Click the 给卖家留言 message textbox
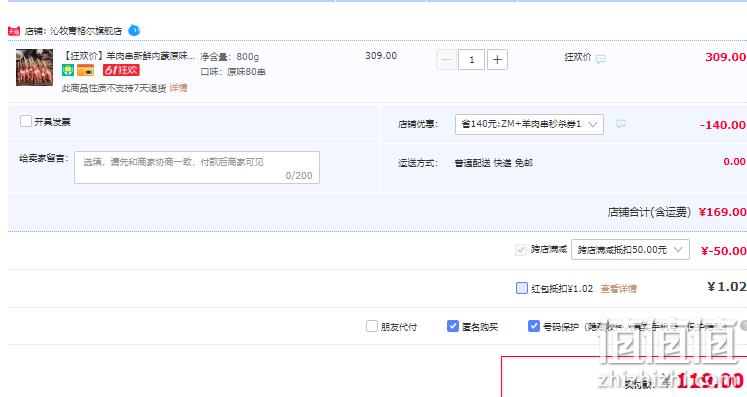Screen dimensions: 747x397 click(197, 167)
